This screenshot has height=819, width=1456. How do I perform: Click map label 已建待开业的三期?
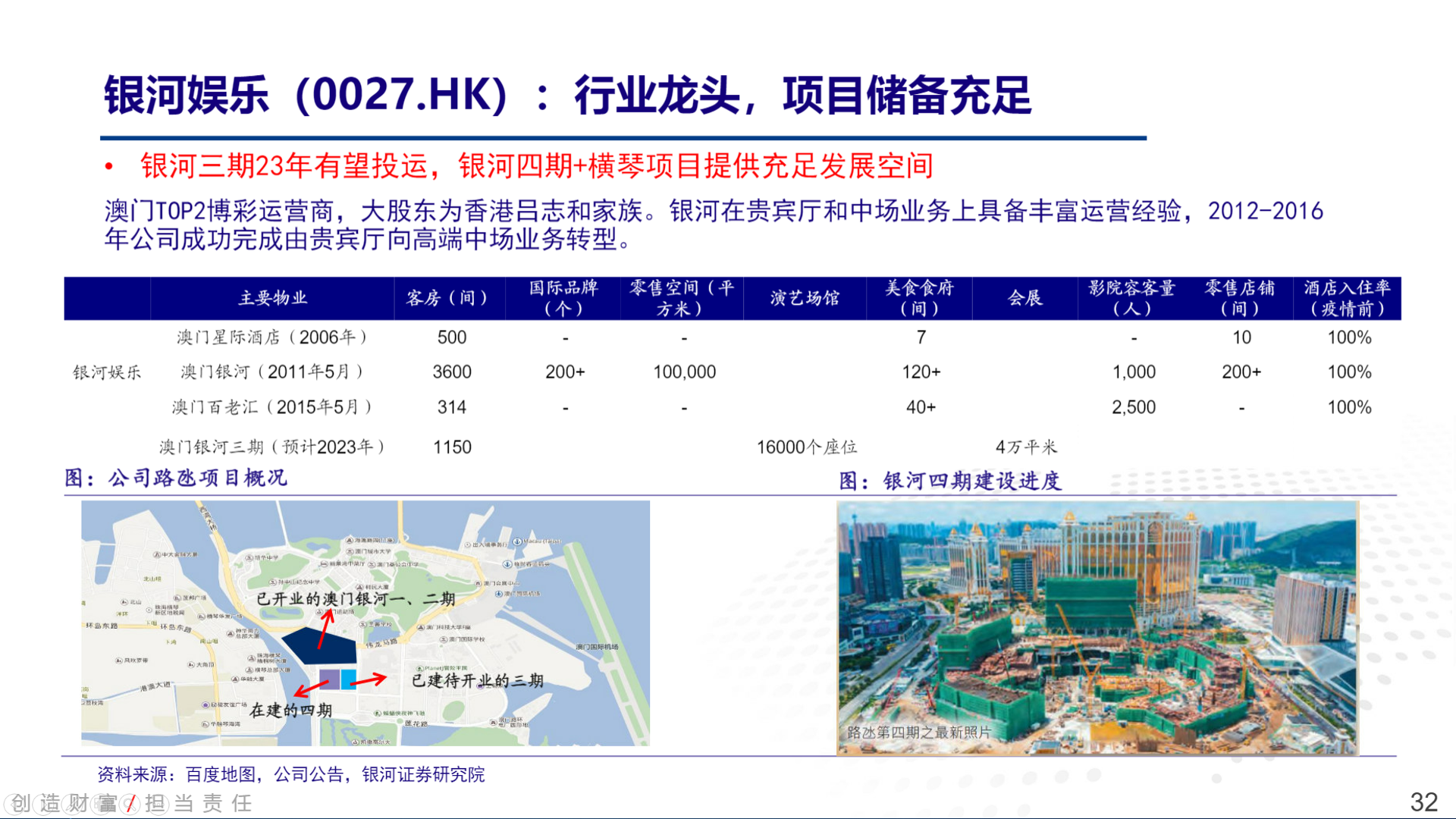coord(477,681)
